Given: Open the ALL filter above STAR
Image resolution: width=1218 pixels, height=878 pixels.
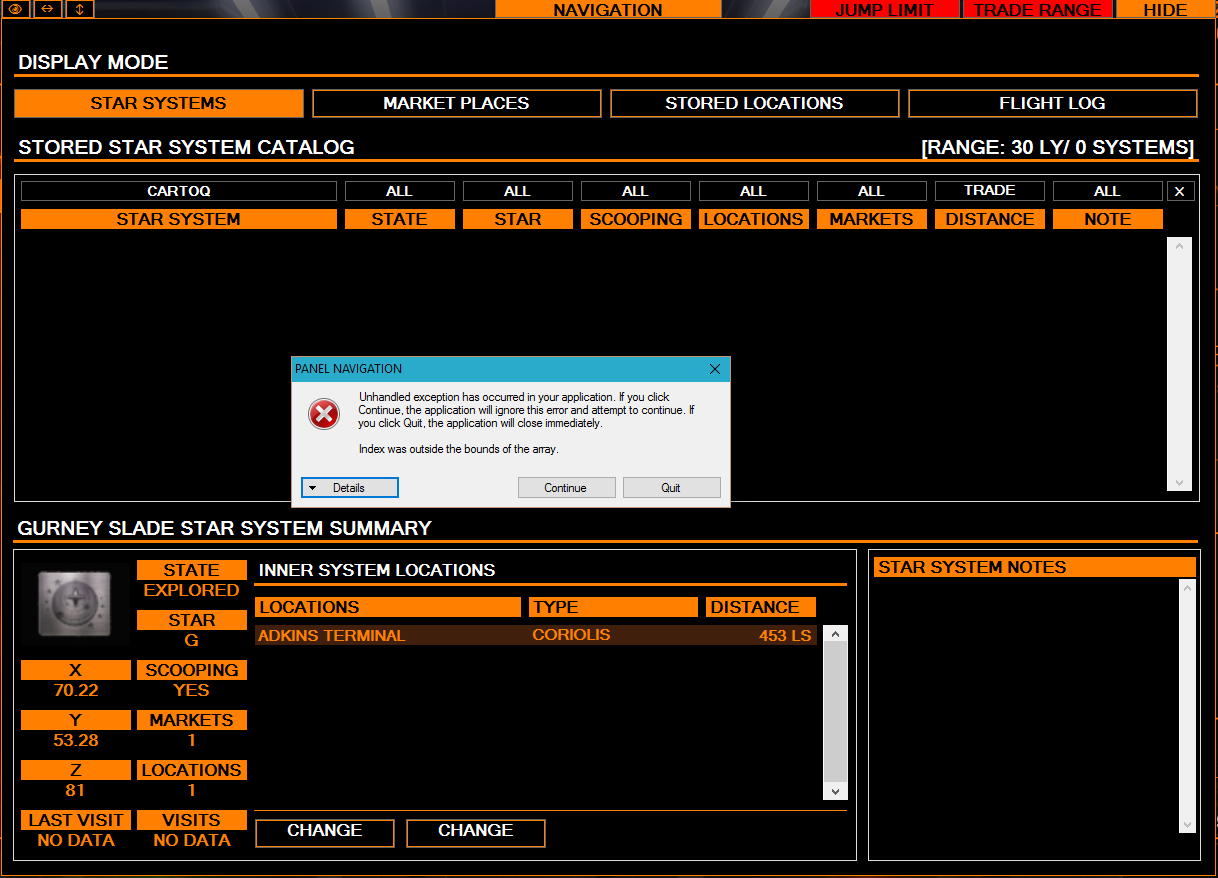Looking at the screenshot, I should pyautogui.click(x=517, y=191).
